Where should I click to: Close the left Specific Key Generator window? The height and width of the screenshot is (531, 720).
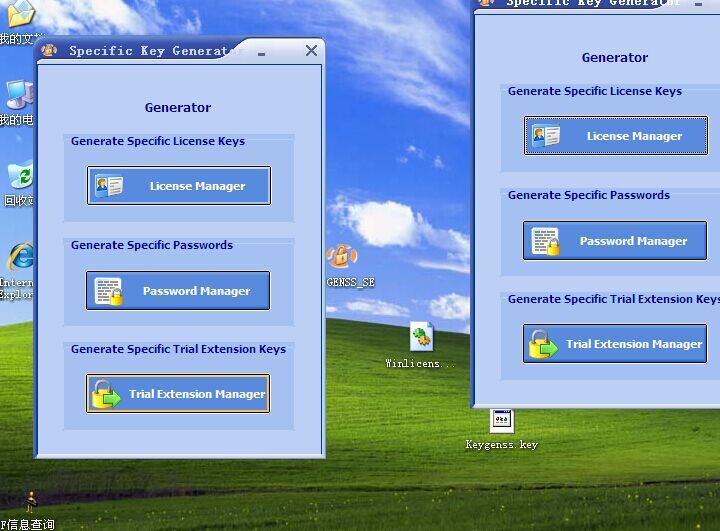point(311,51)
